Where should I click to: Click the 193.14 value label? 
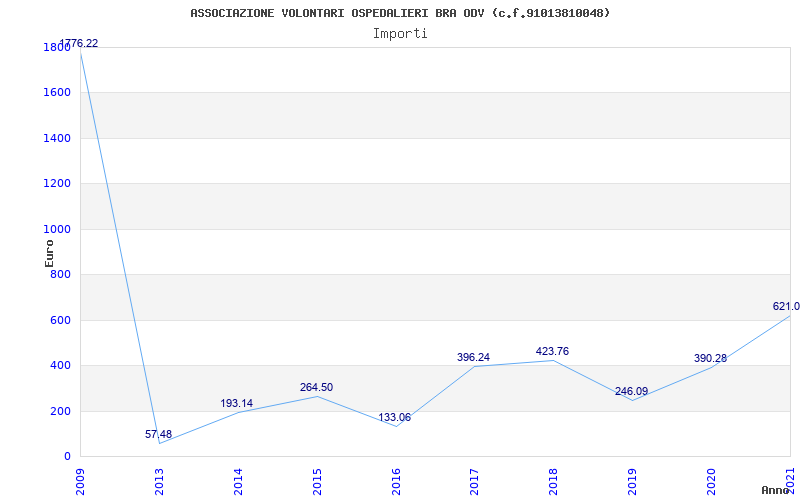237,404
